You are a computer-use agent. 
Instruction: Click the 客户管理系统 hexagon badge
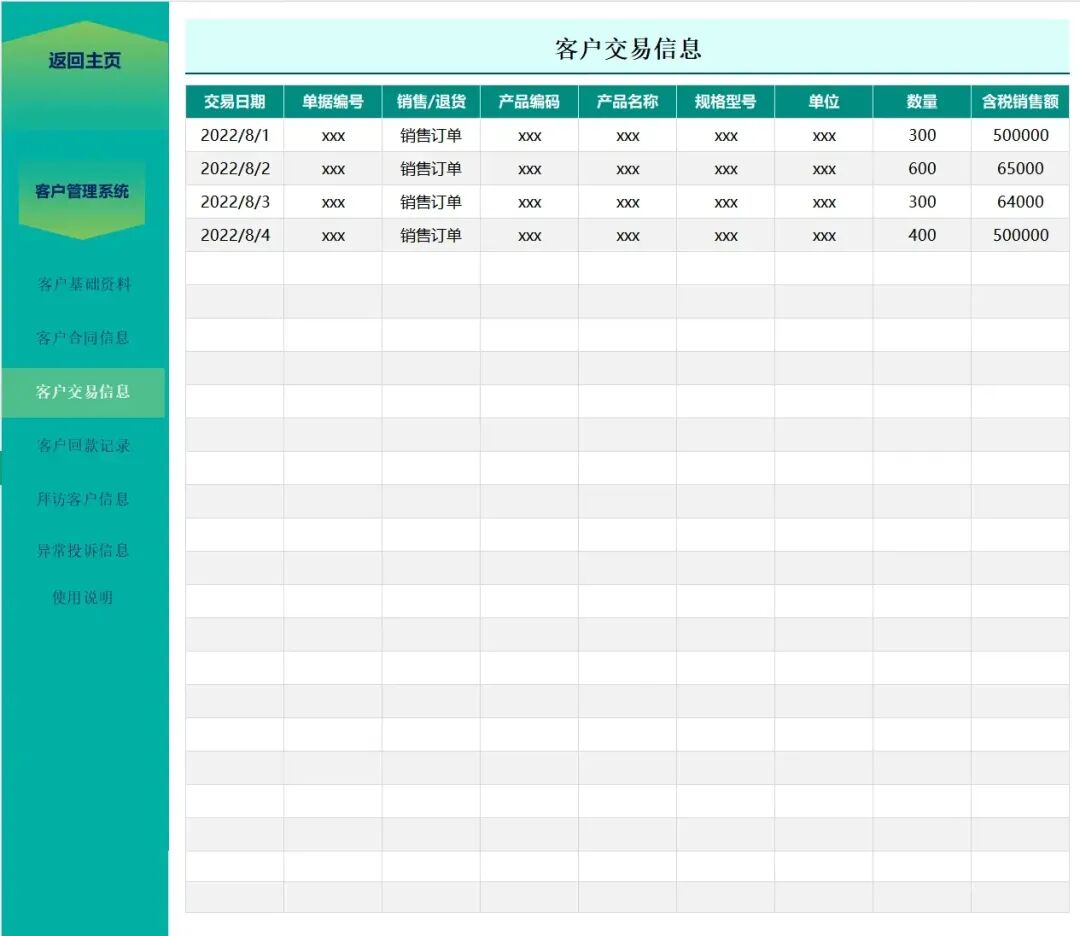coord(82,192)
